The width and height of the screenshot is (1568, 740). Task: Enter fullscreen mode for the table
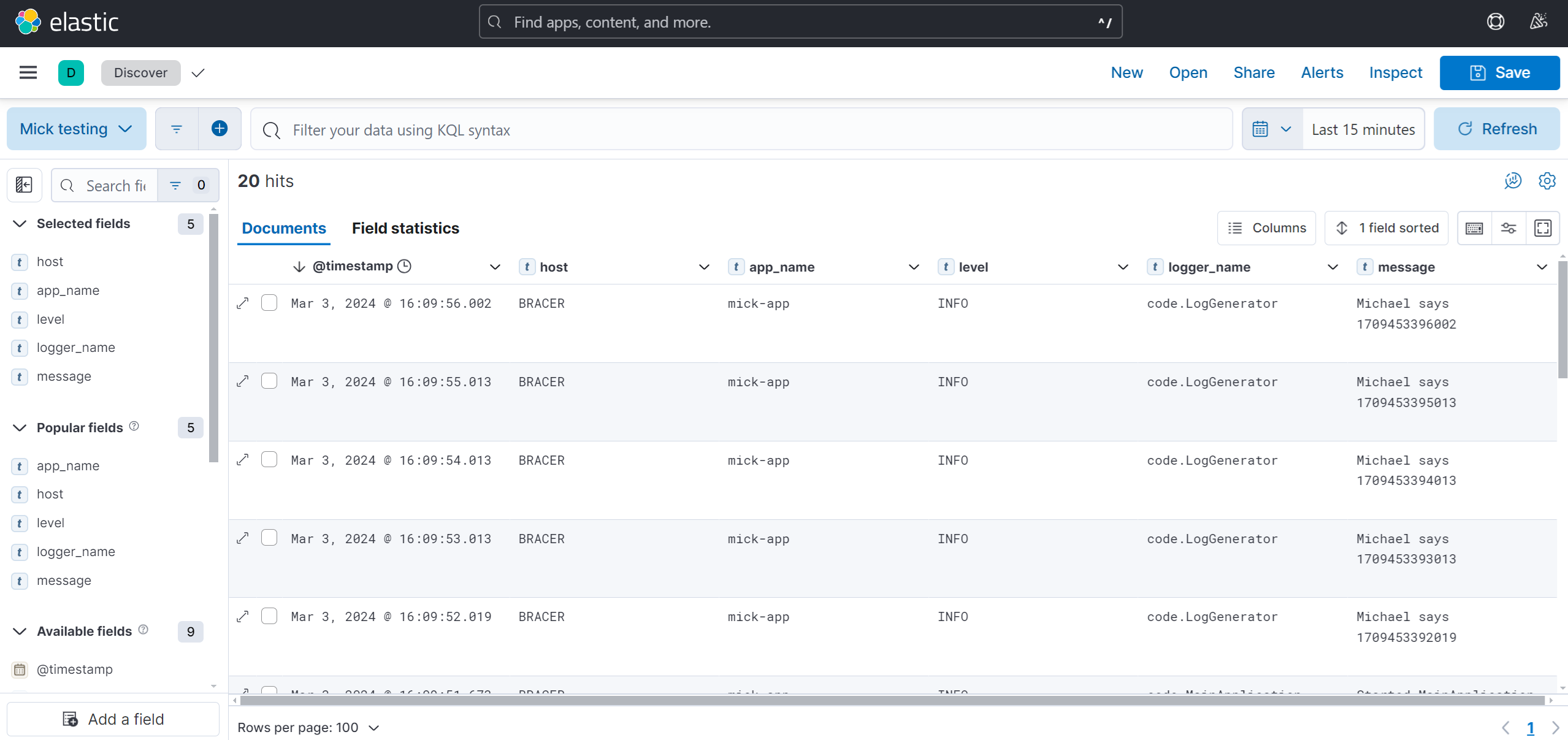[1543, 228]
